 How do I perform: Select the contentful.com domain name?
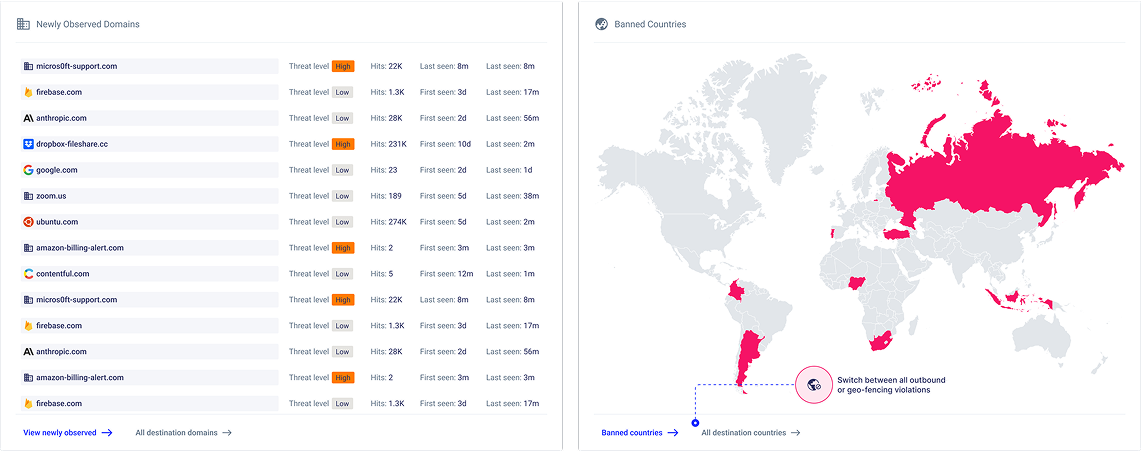(63, 274)
